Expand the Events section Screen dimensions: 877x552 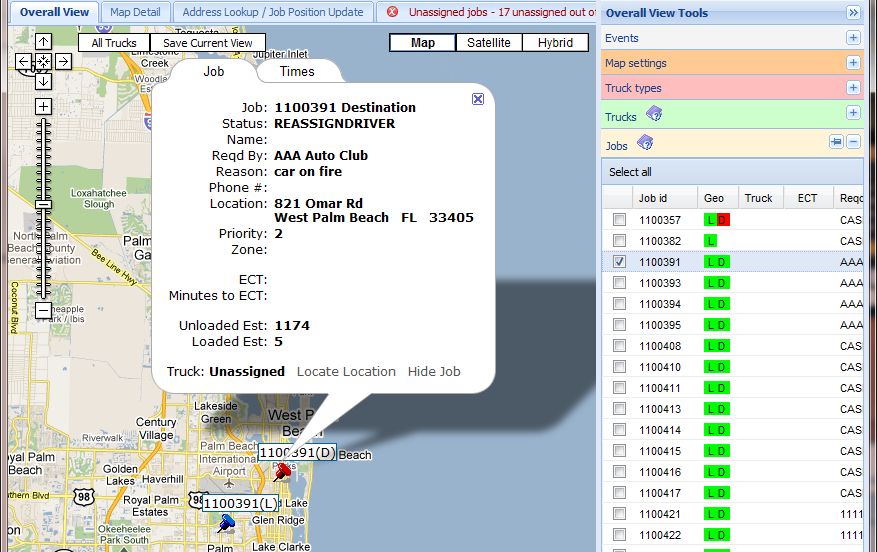coord(853,38)
